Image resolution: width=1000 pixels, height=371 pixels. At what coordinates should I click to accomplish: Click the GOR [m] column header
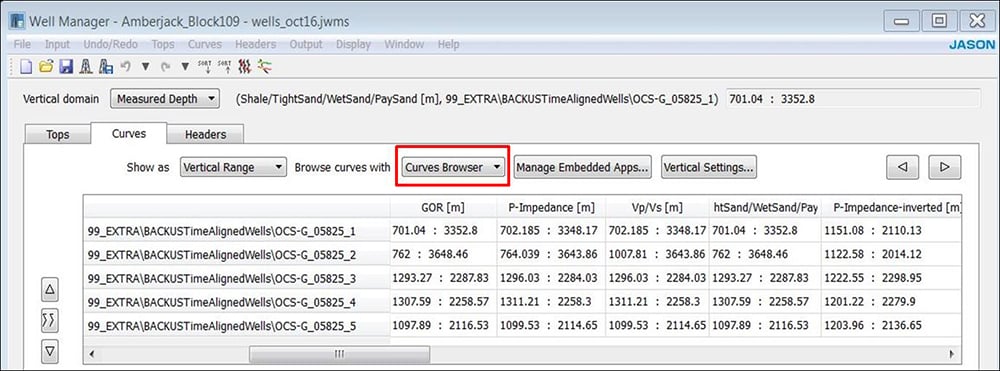click(443, 208)
